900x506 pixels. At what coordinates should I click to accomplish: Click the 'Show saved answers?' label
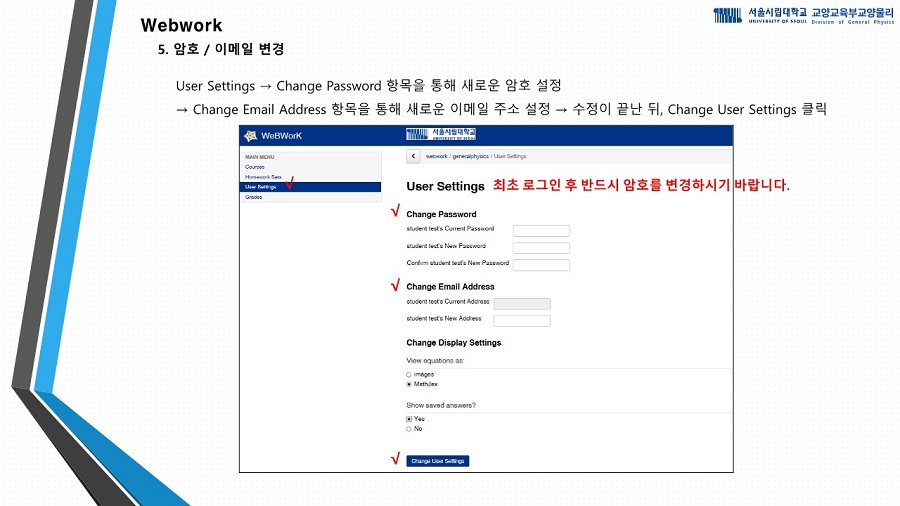pyautogui.click(x=441, y=405)
